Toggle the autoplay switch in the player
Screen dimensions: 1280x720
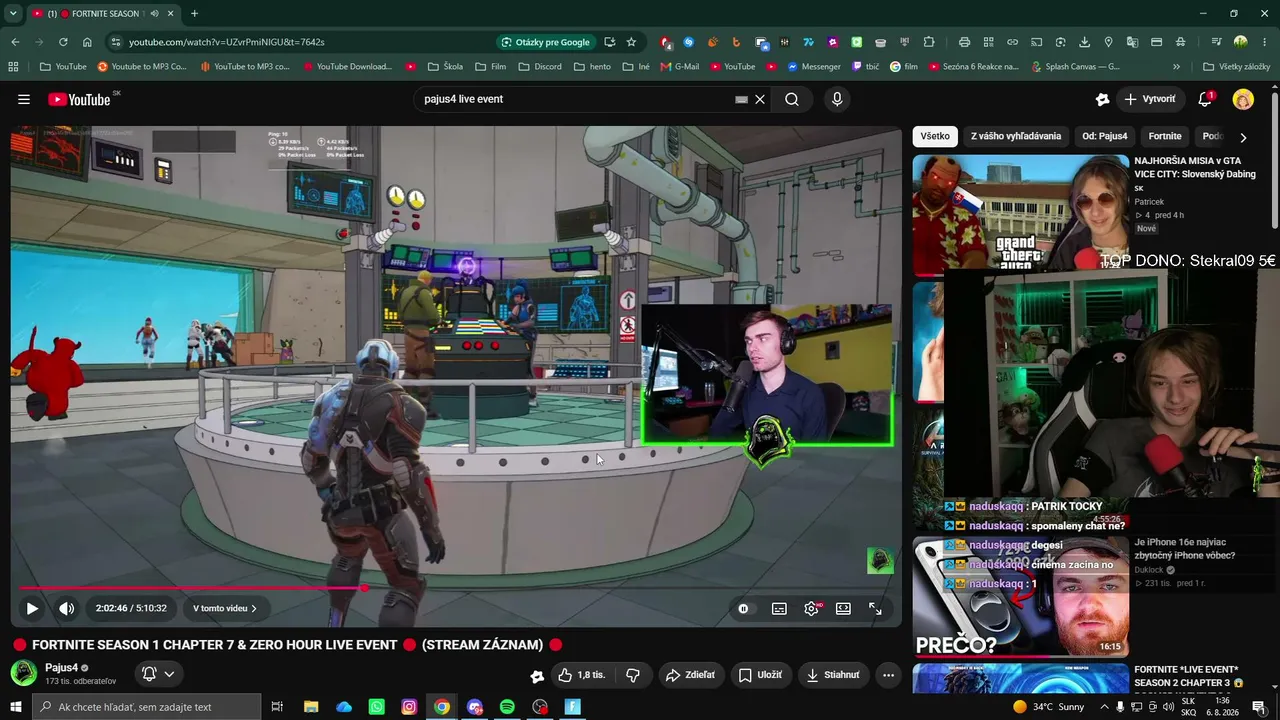(x=743, y=608)
